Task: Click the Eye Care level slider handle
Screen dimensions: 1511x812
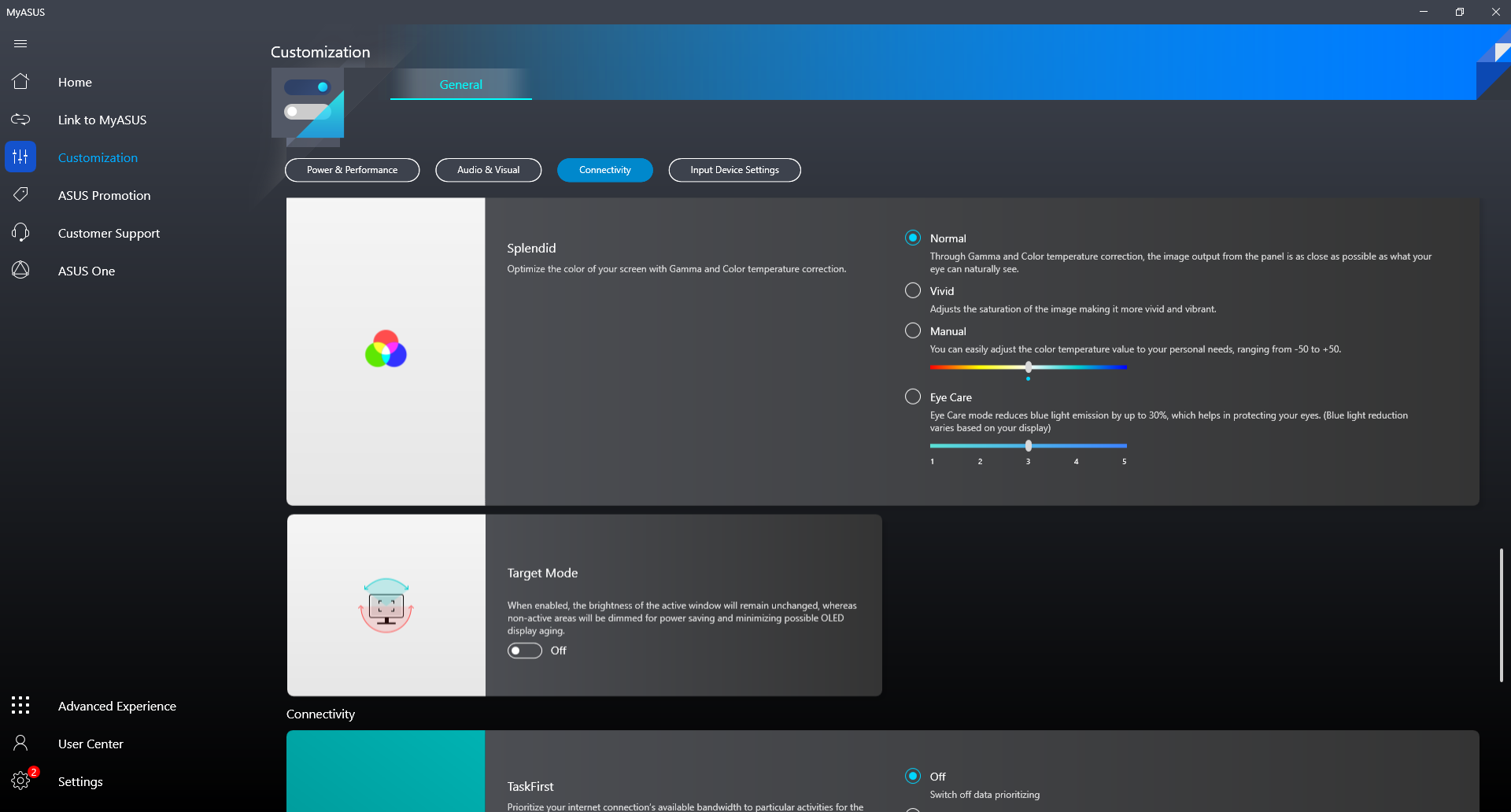Action: [1029, 445]
